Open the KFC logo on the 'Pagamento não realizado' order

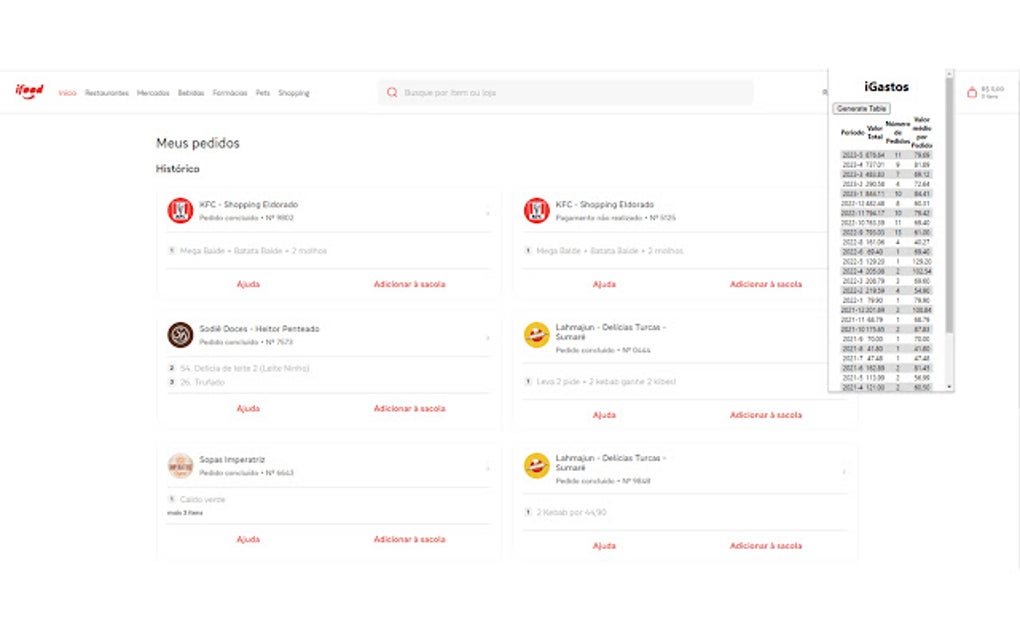pyautogui.click(x=537, y=211)
